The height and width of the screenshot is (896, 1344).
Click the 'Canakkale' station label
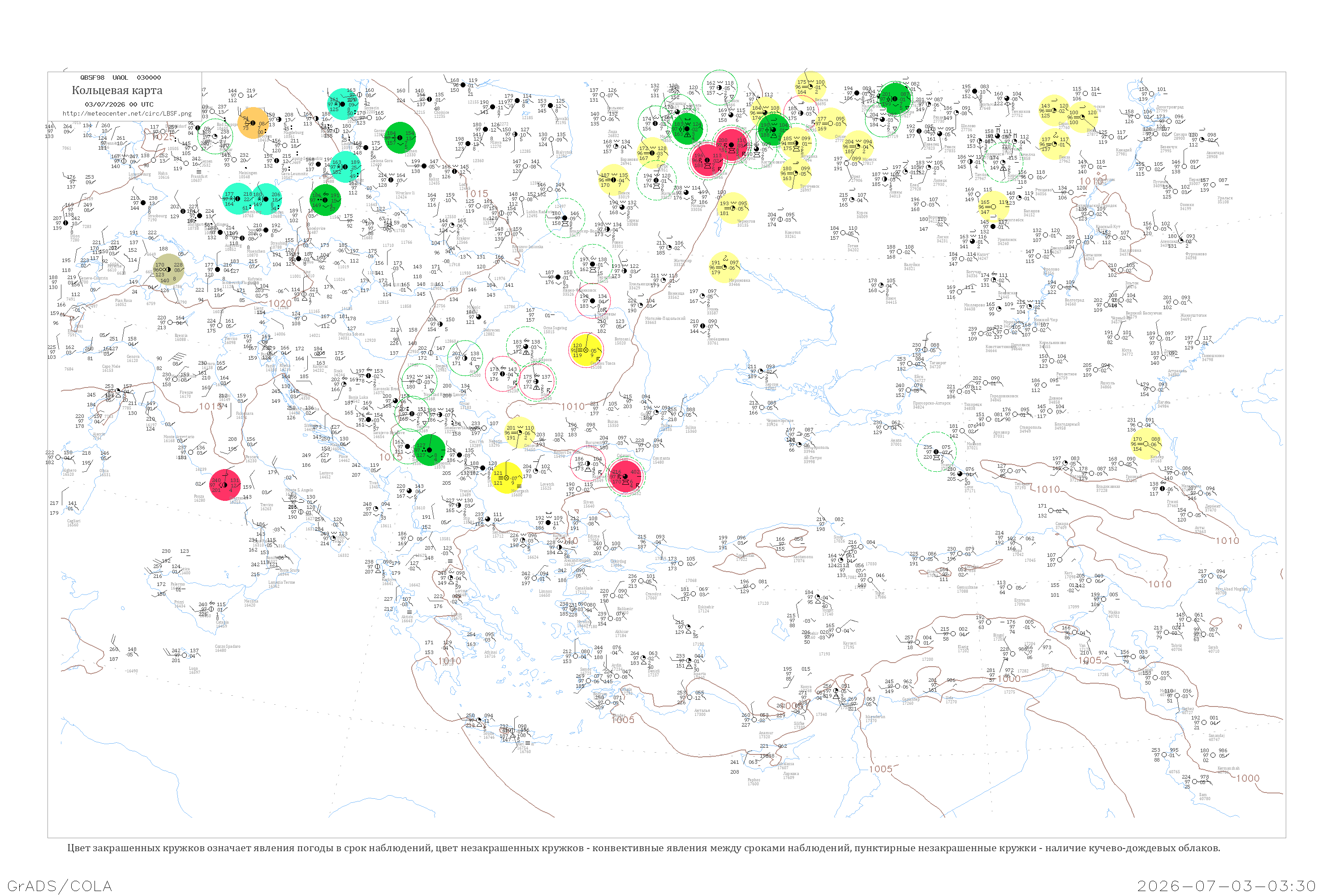pyautogui.click(x=583, y=589)
